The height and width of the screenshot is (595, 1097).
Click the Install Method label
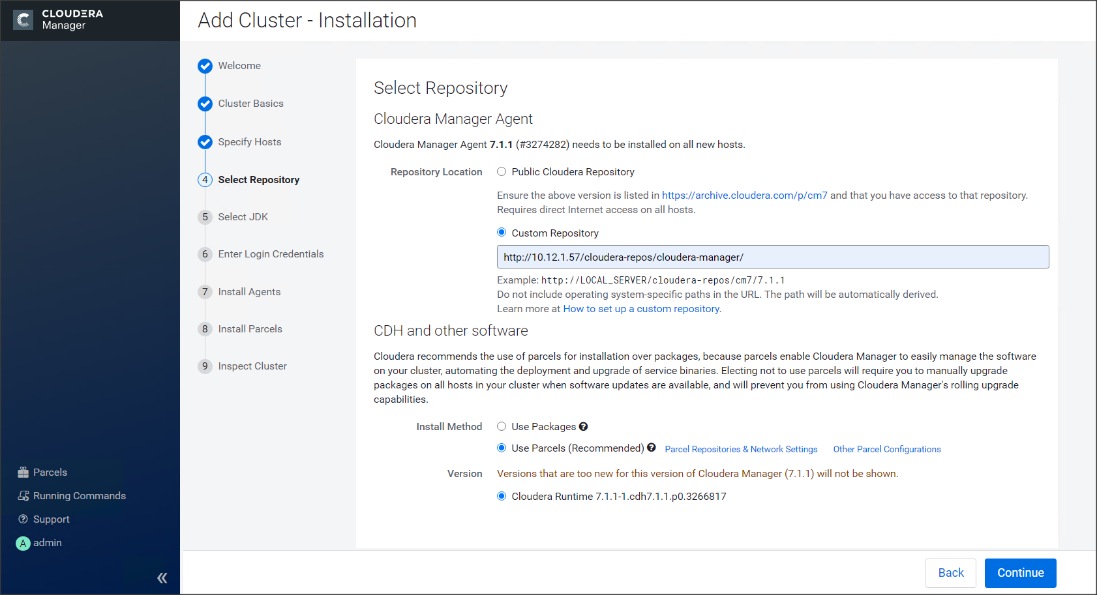(449, 426)
